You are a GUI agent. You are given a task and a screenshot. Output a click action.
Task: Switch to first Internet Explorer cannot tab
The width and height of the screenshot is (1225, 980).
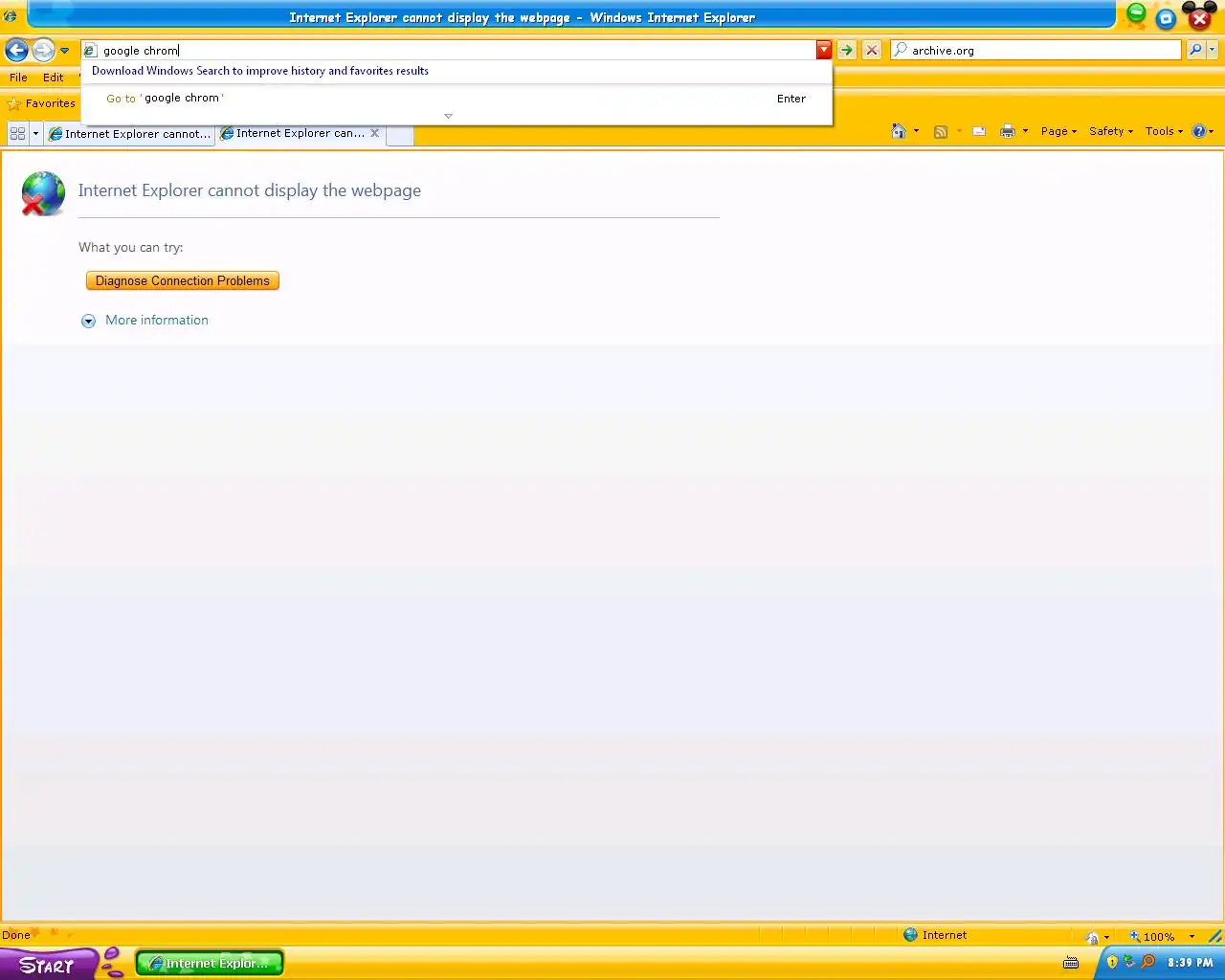(x=130, y=134)
